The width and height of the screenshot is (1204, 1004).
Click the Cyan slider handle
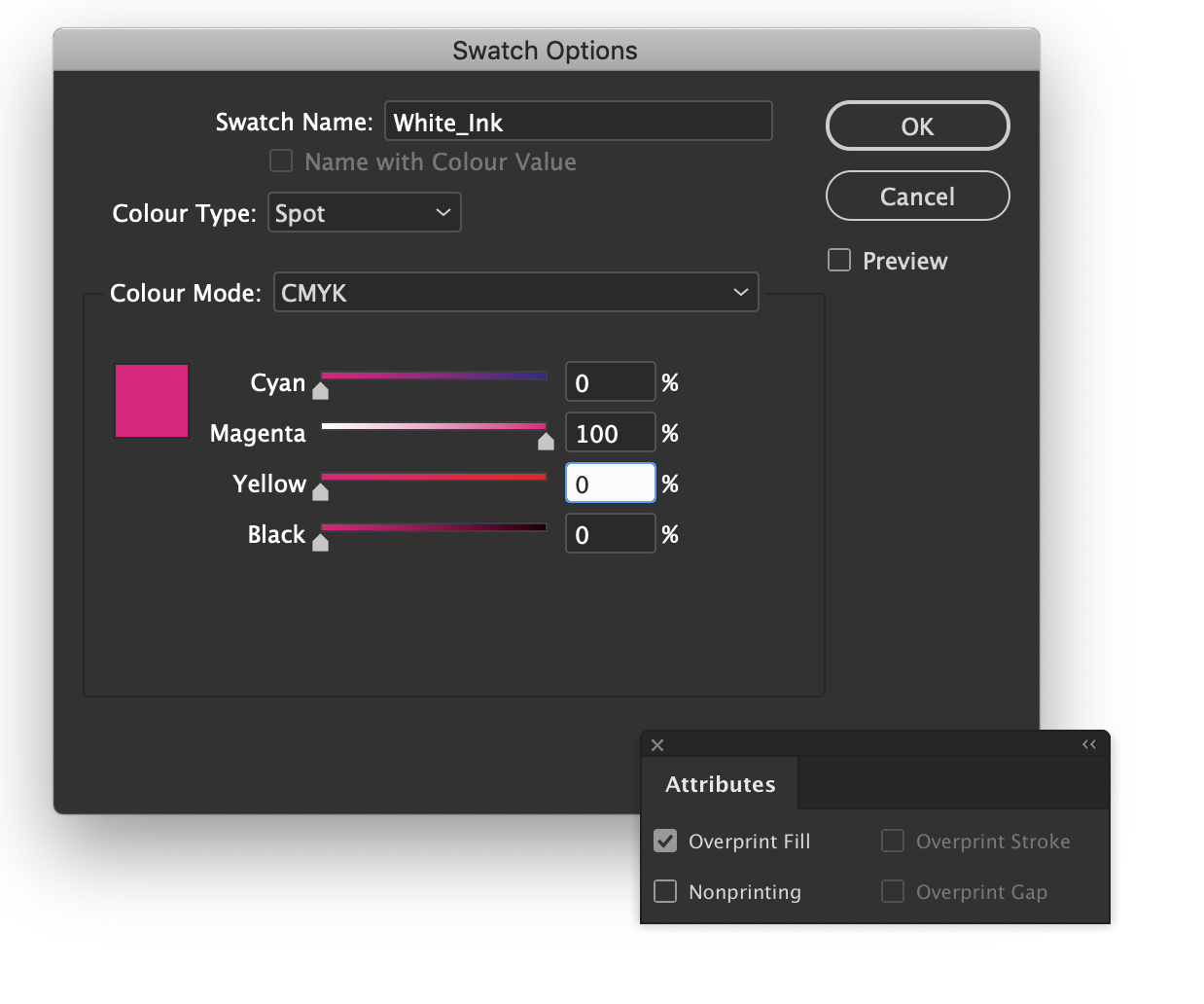(x=320, y=391)
